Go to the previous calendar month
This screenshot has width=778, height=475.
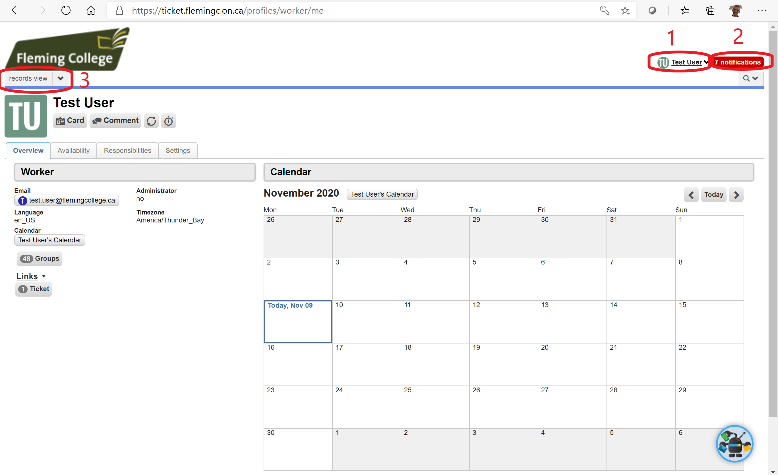point(691,195)
